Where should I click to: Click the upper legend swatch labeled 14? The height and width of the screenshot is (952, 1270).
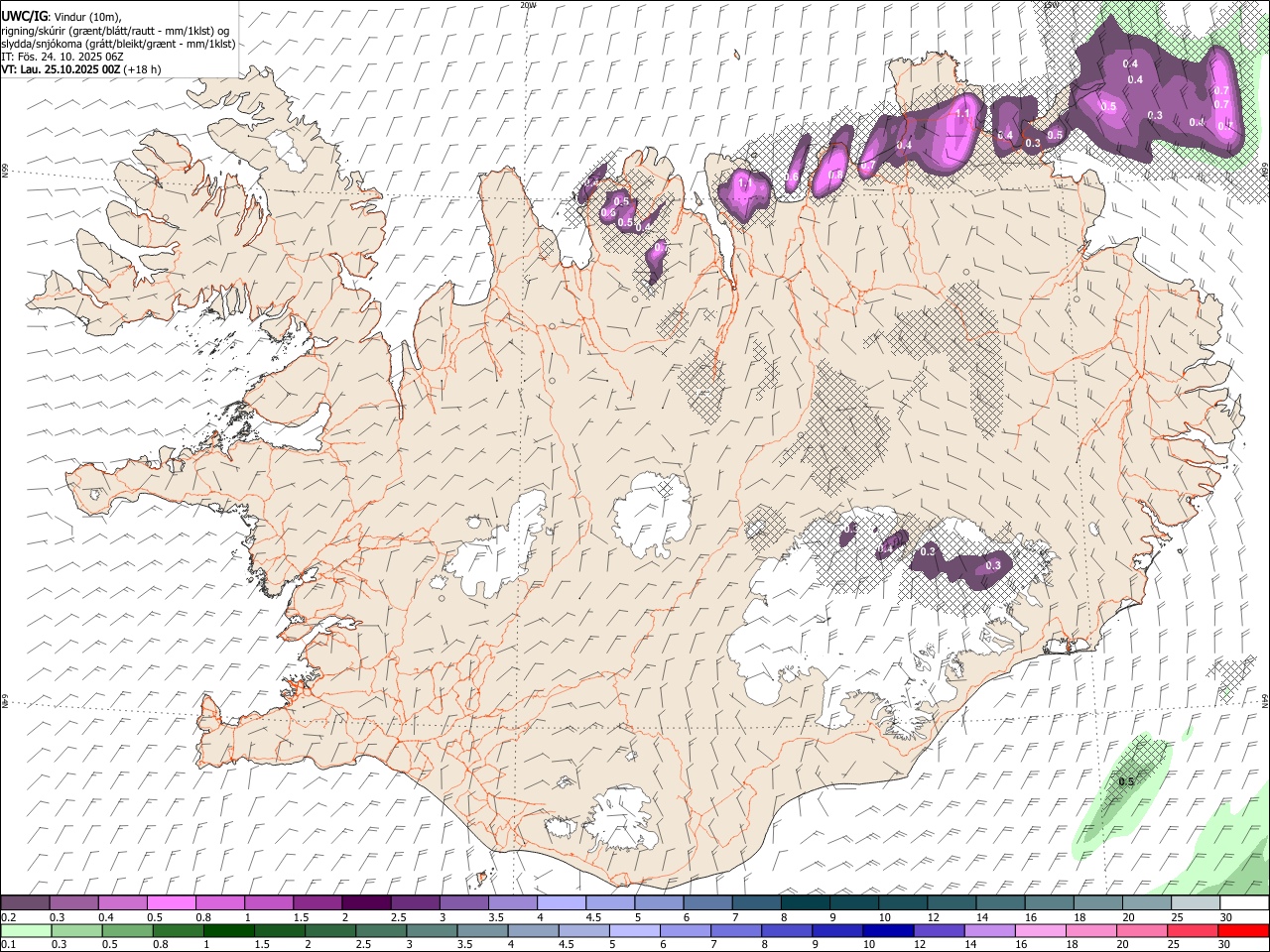(1000, 903)
